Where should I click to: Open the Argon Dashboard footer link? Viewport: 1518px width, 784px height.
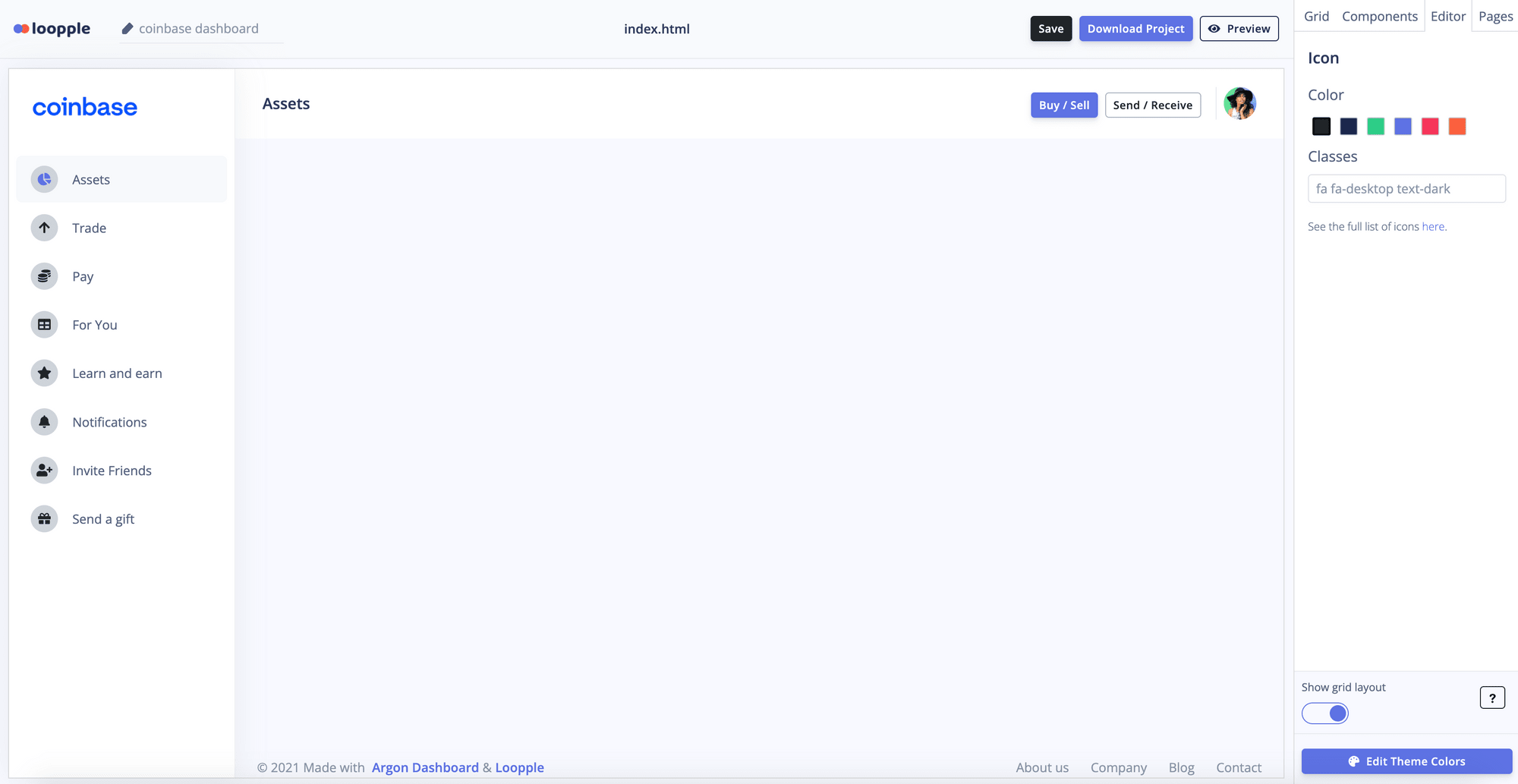click(425, 767)
